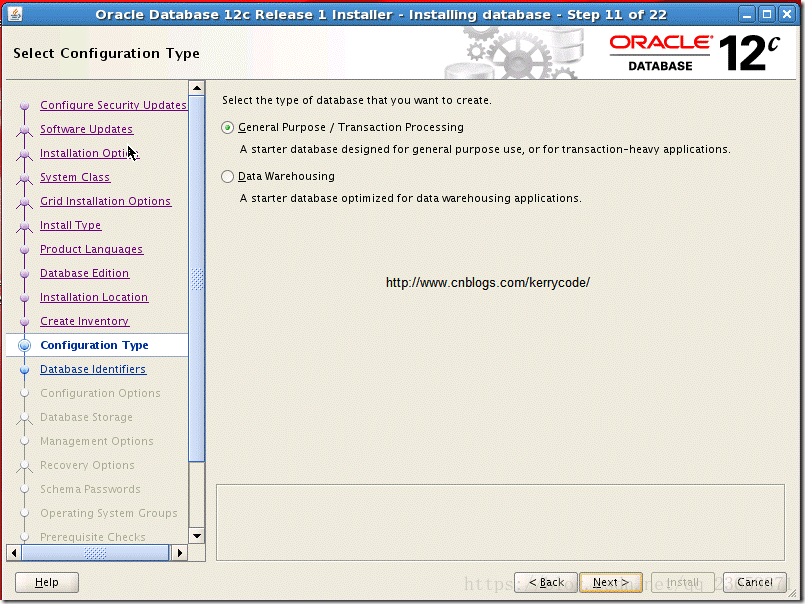Image resolution: width=805 pixels, height=604 pixels.
Task: Select General Purpose / Transaction Processing radio button
Action: coord(227,127)
